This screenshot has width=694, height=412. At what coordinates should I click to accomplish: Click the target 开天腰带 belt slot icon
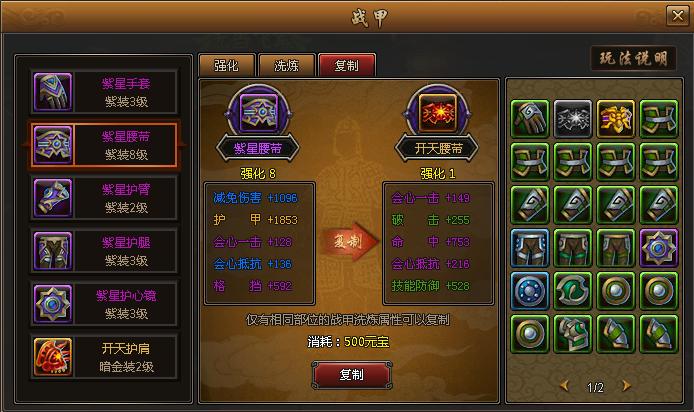pos(438,112)
